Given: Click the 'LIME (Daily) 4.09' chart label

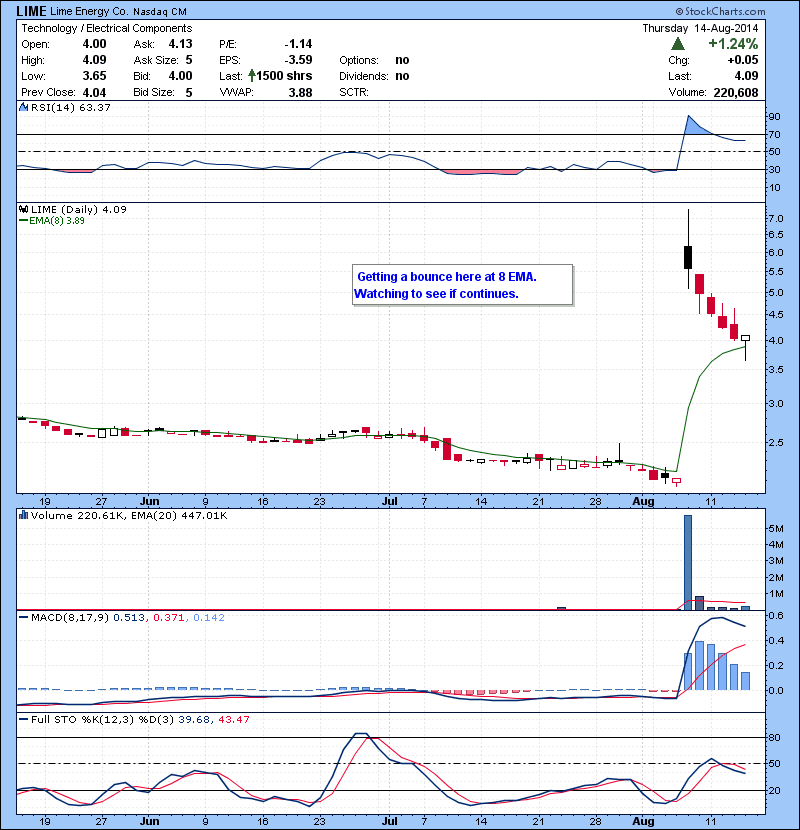Looking at the screenshot, I should [78, 210].
